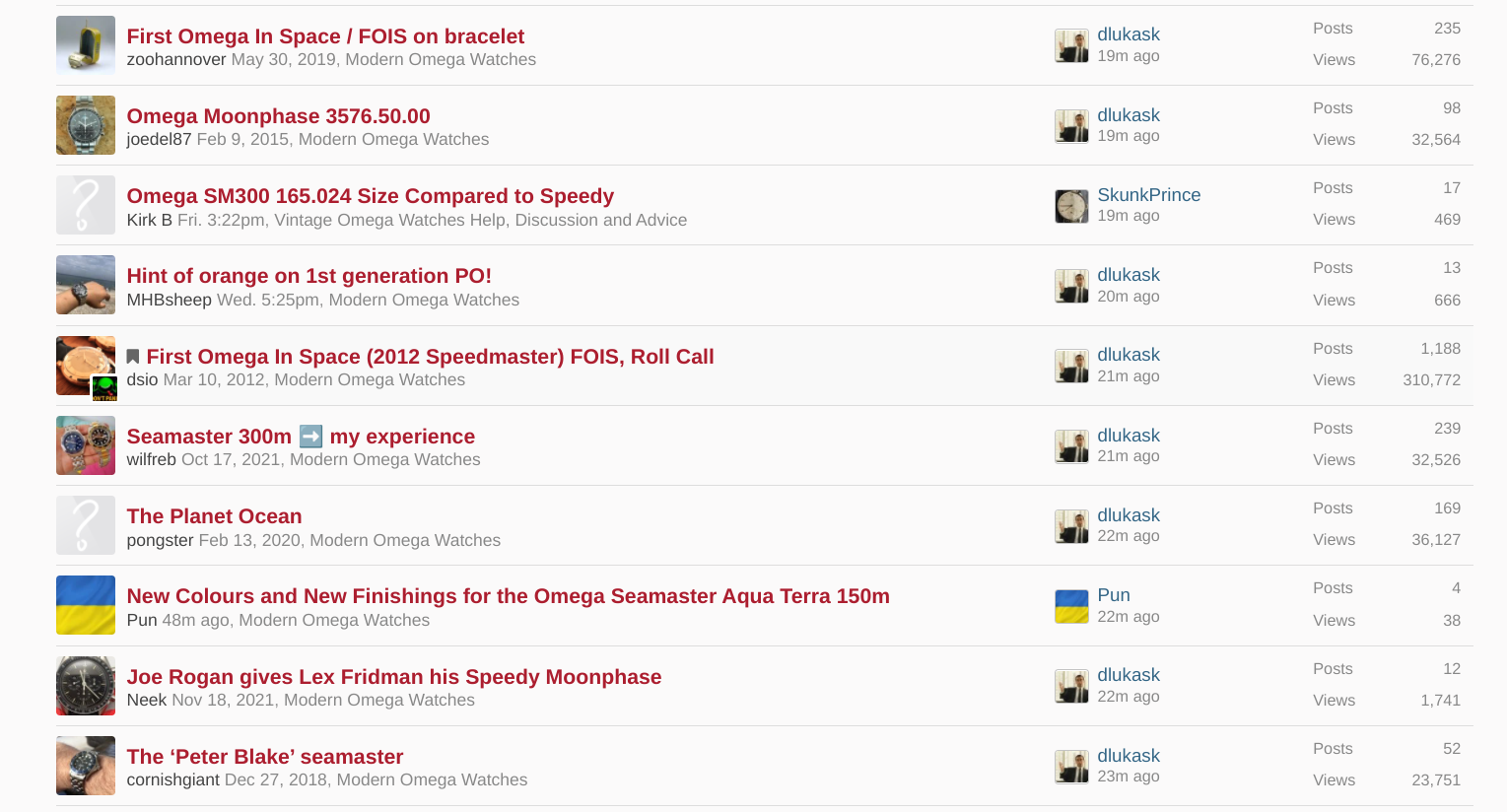
Task: Click the placeholder avatar for The Planet Ocean thread
Action: (86, 525)
